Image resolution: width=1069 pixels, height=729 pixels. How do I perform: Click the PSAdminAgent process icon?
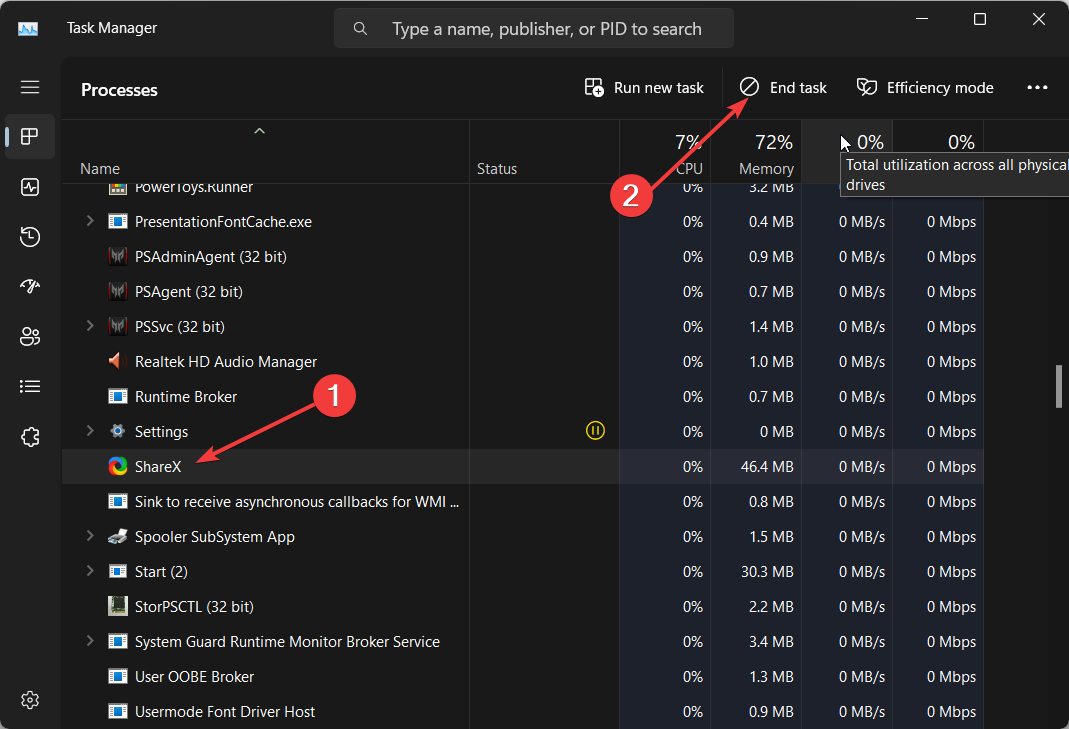point(118,256)
